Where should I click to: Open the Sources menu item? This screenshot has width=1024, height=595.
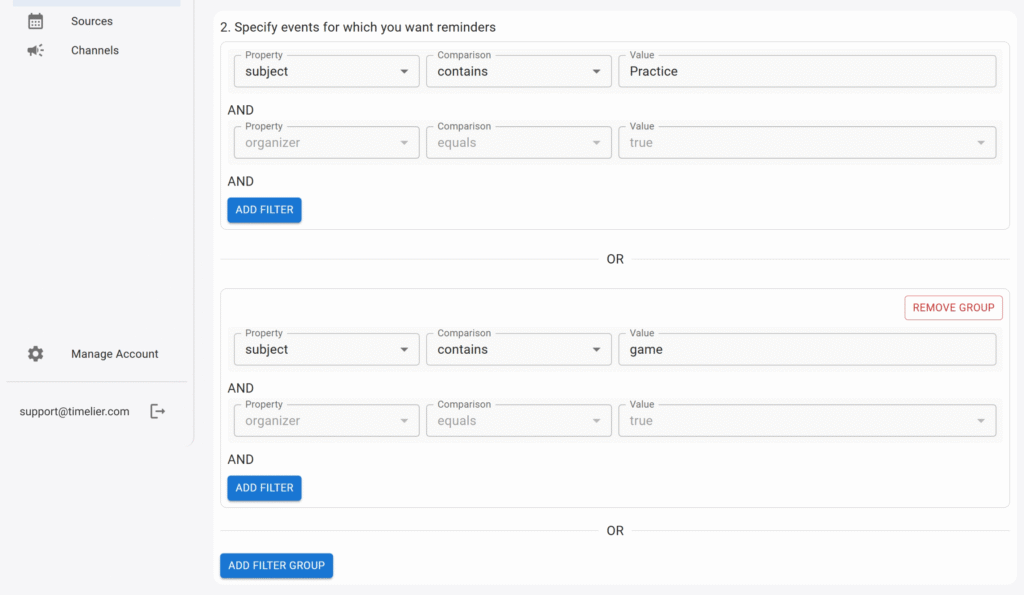click(92, 21)
